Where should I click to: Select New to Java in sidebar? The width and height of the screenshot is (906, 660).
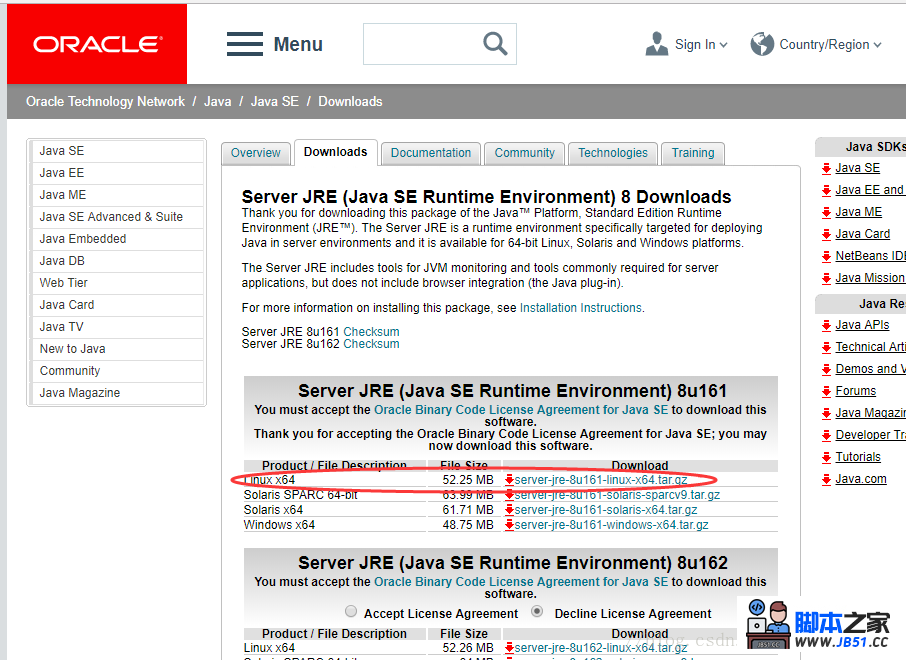(x=117, y=349)
